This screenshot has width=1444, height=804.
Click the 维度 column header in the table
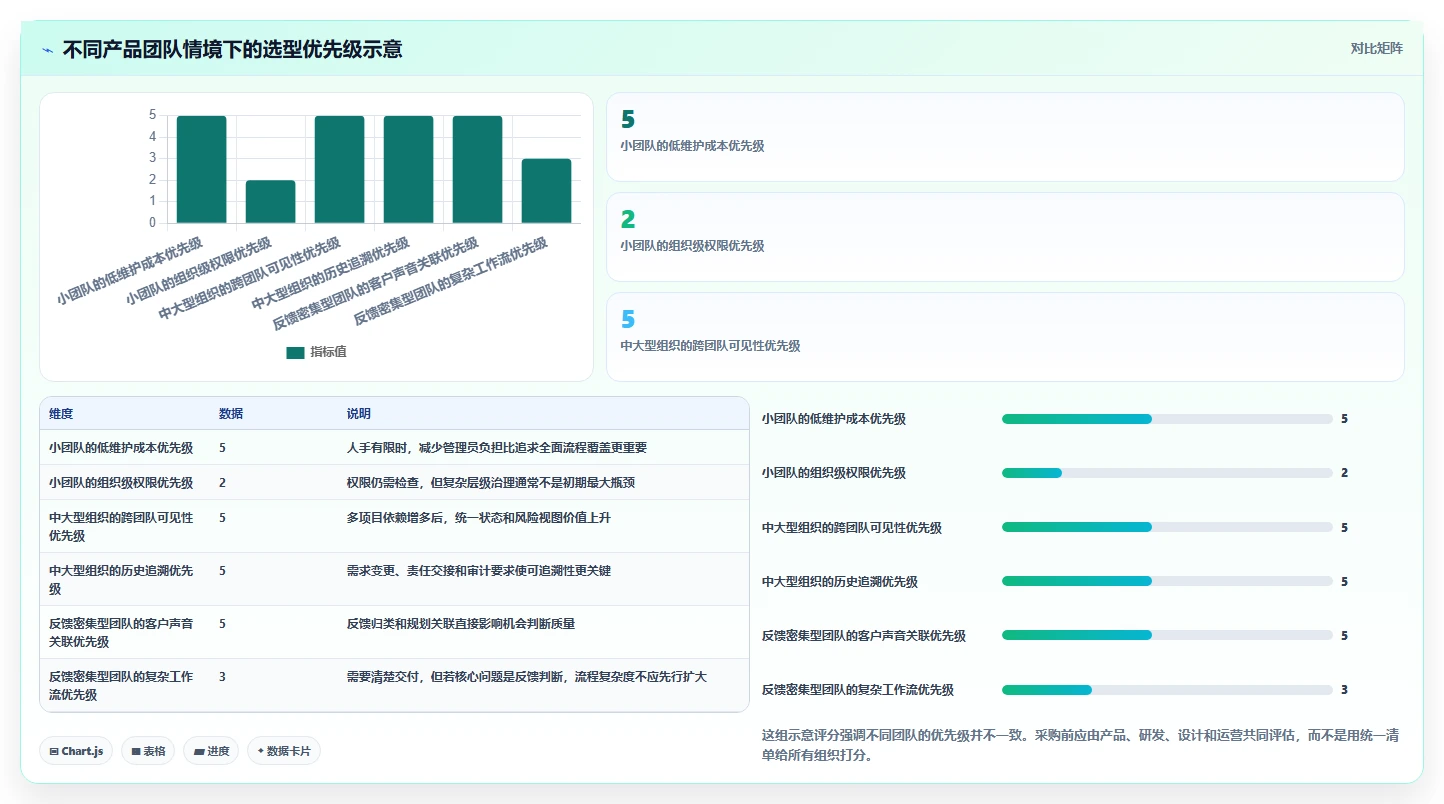click(61, 414)
